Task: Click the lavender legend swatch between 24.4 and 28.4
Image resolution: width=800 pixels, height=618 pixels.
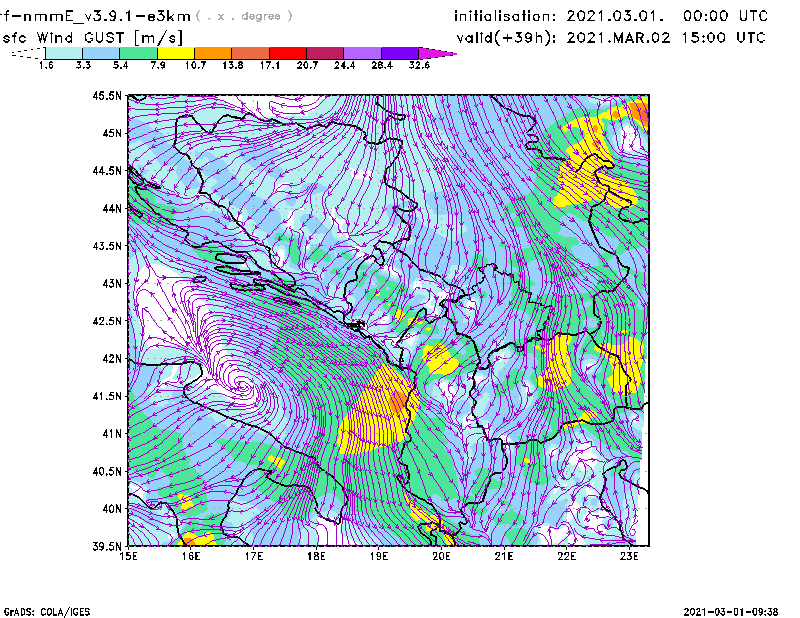Action: click(363, 53)
